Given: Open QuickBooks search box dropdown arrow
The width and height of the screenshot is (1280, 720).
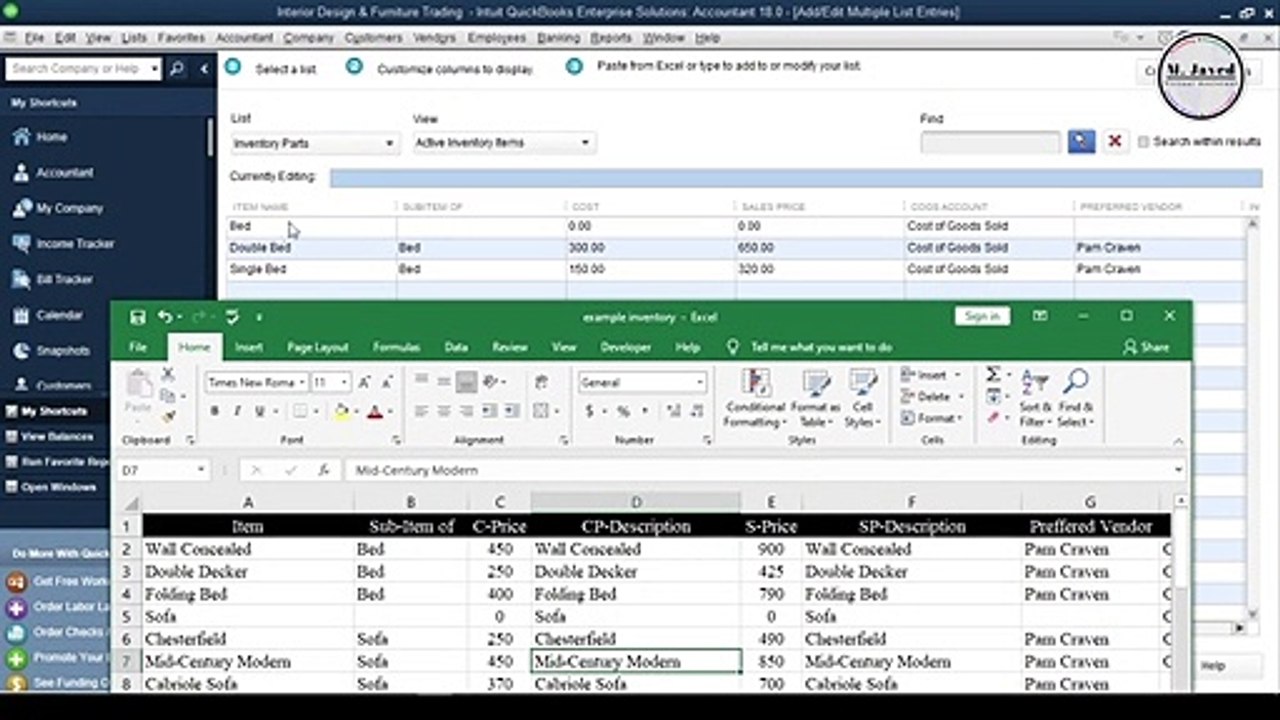Looking at the screenshot, I should tap(154, 69).
